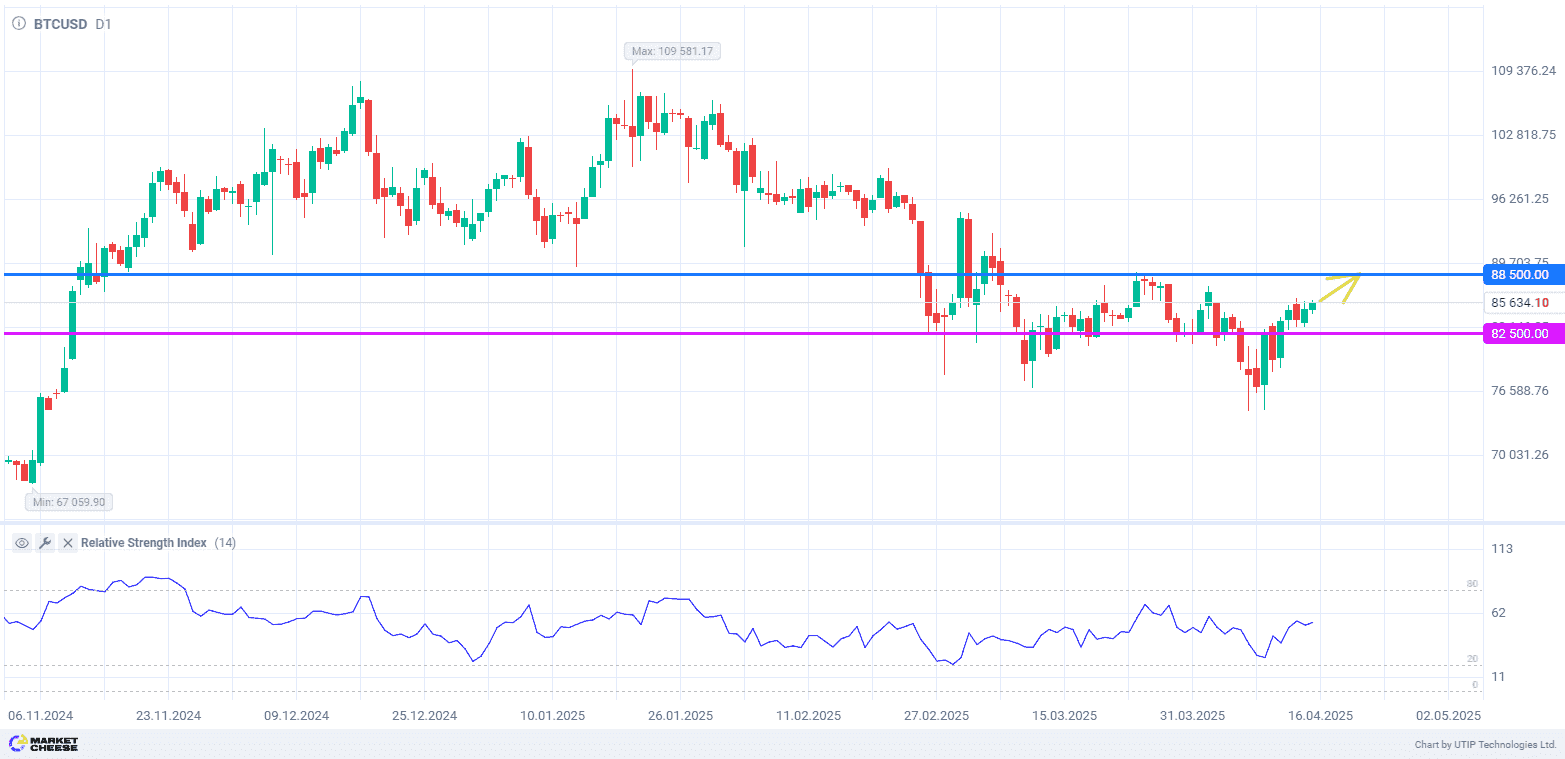This screenshot has width=1565, height=759.
Task: Select the blue 88 500.00 price tag
Action: (x=1519, y=274)
